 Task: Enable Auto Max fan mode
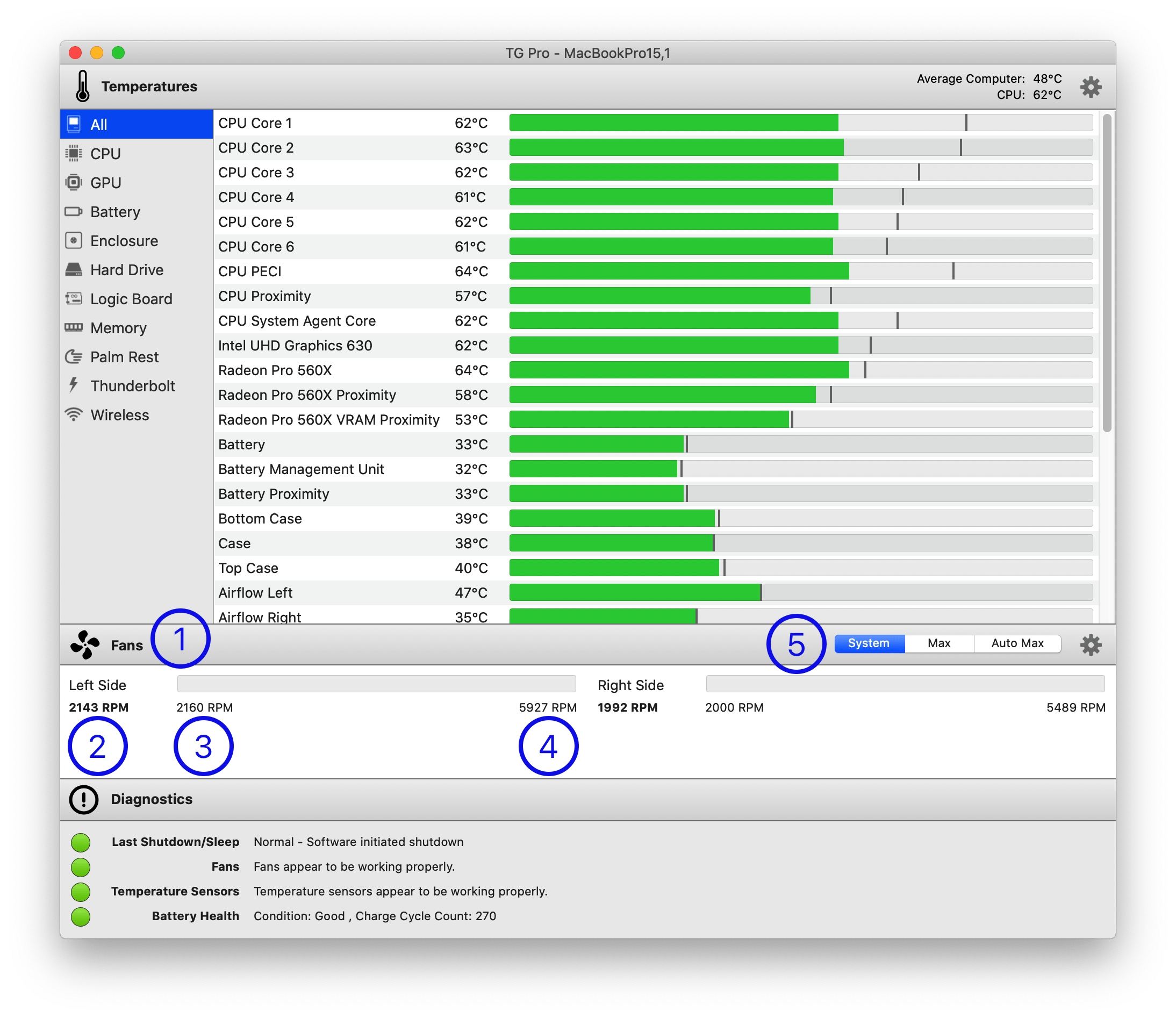[x=1017, y=643]
